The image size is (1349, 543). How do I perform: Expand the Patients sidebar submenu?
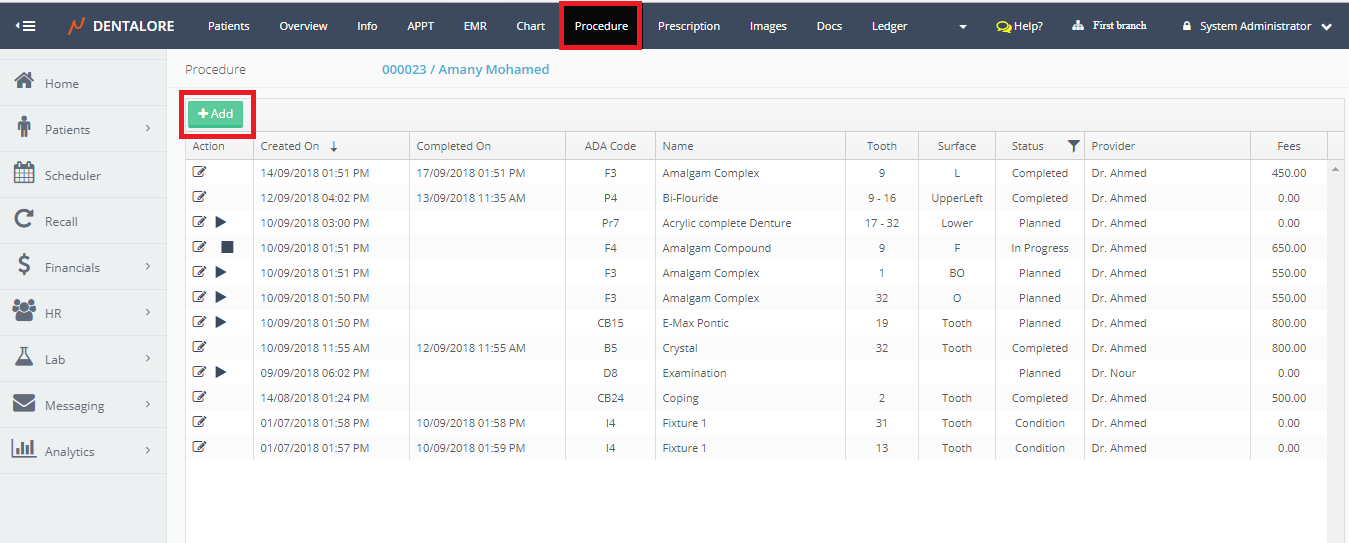tap(147, 129)
